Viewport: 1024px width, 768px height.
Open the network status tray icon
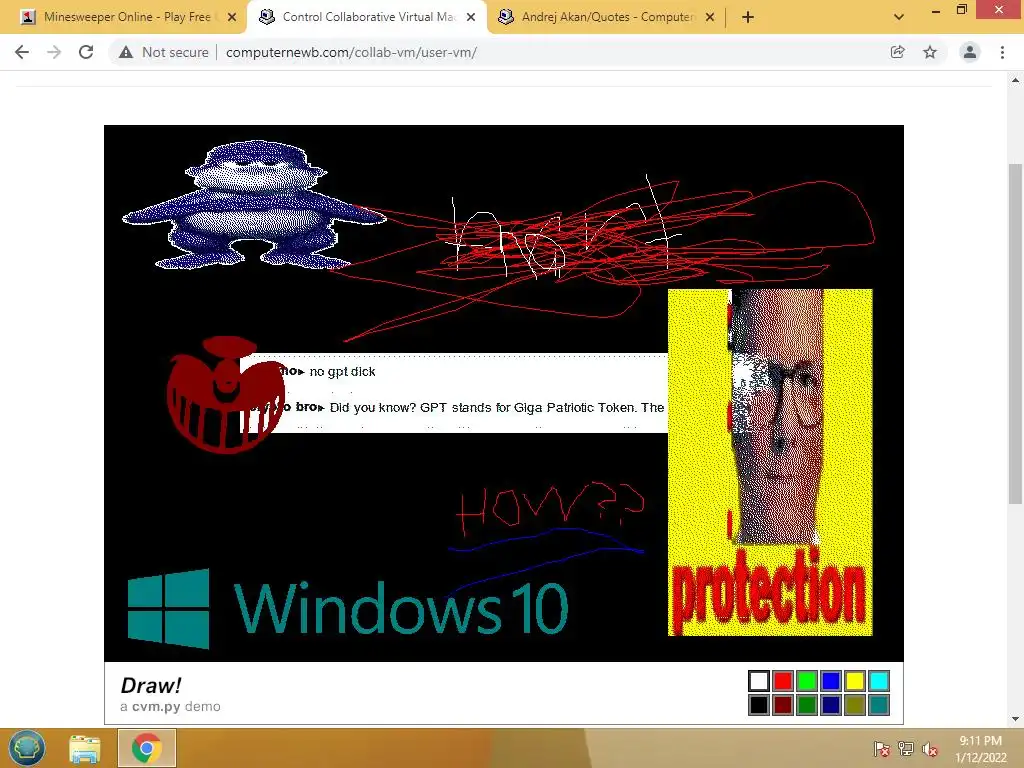click(x=906, y=749)
